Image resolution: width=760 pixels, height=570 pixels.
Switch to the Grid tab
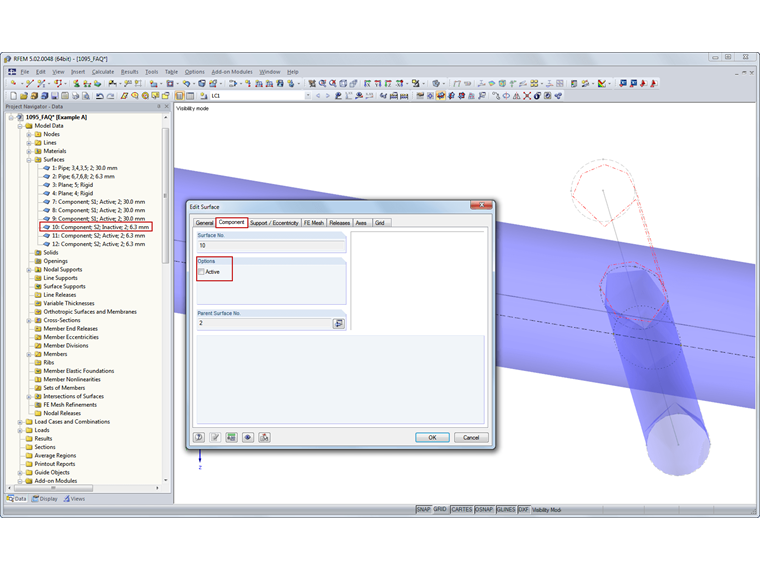coord(380,223)
